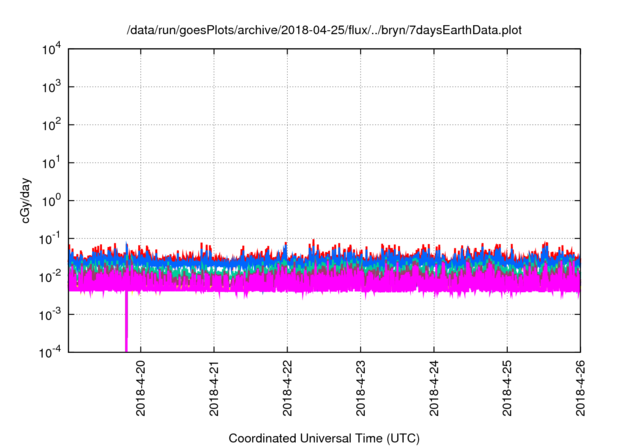
Task: Click the Coordinated Universal Time (UTC) axis label
Action: (x=324, y=438)
